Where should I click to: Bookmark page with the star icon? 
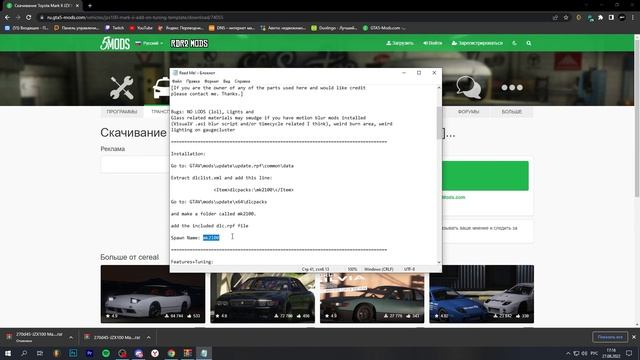click(x=566, y=18)
